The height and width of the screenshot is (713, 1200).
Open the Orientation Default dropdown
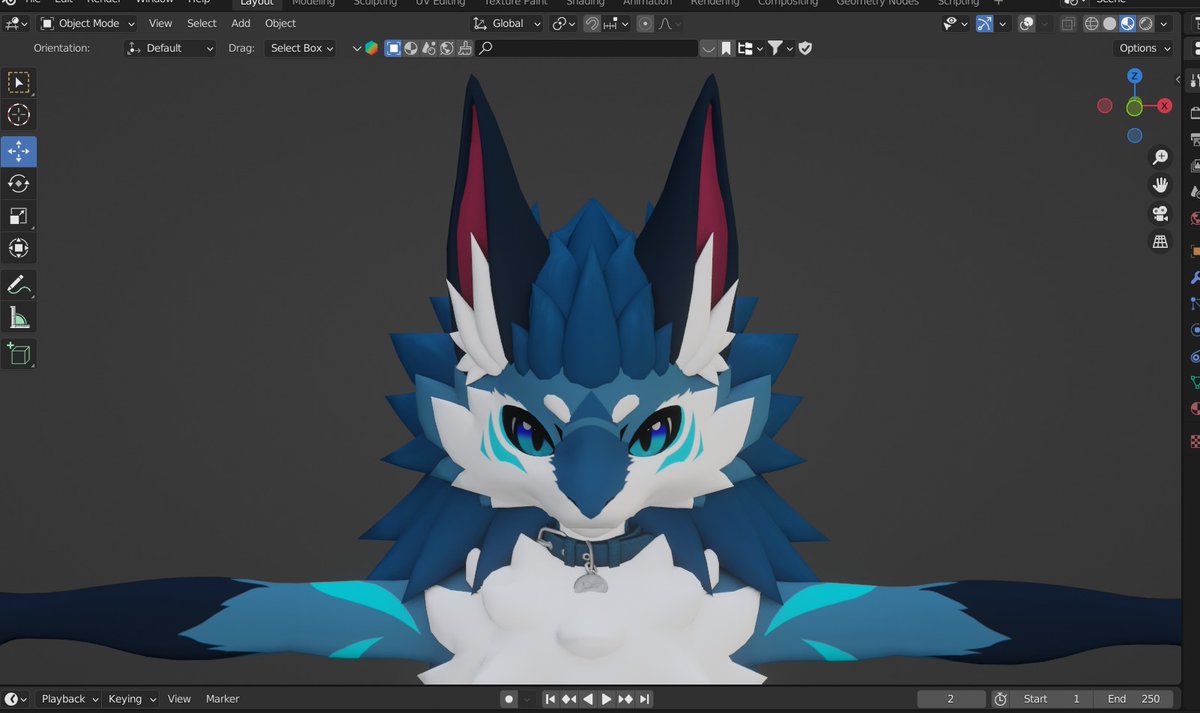pos(170,48)
